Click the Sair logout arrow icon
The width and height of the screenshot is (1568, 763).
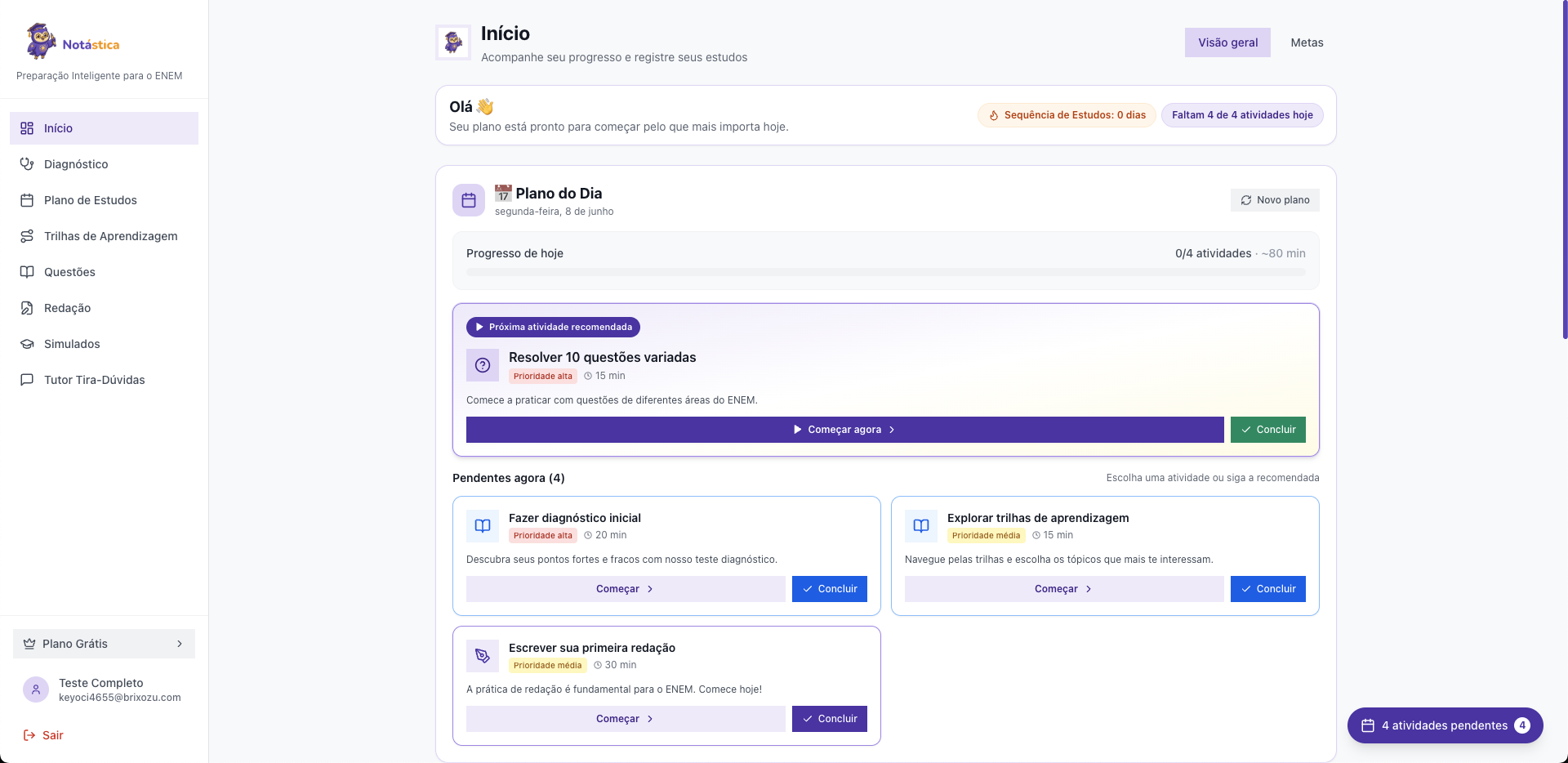tap(29, 735)
